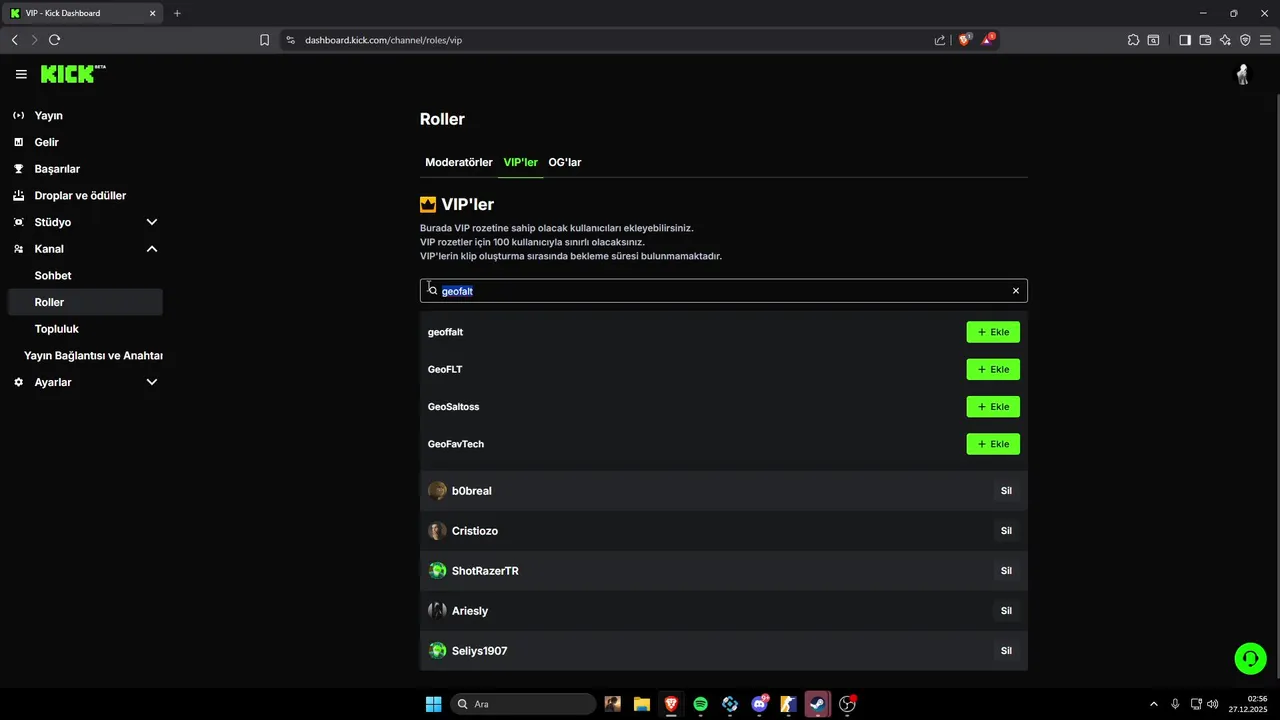This screenshot has height=720, width=1280.
Task: Remove Ariesly with Sil button
Action: click(x=1007, y=611)
